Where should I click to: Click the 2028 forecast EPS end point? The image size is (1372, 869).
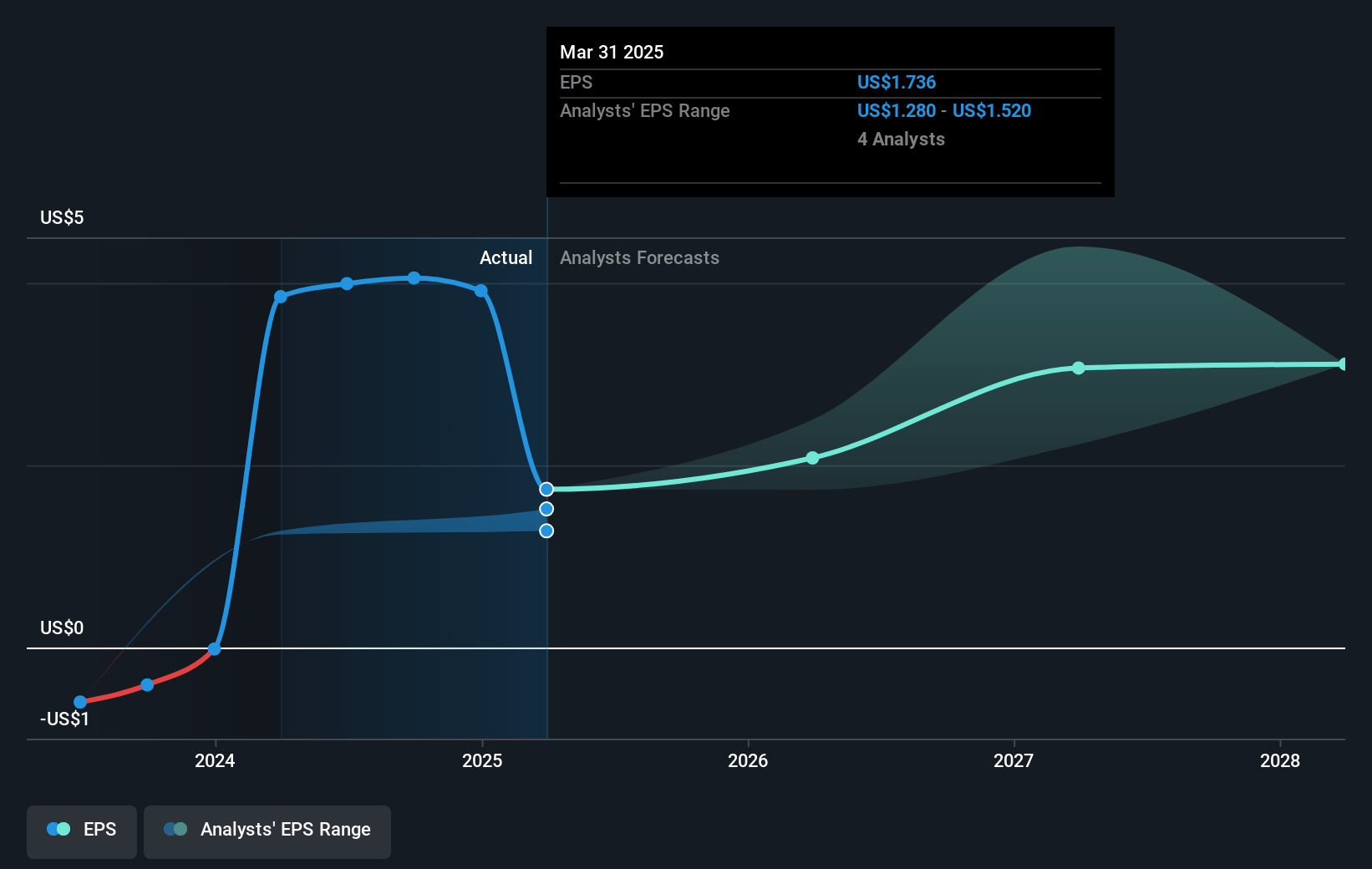[1344, 364]
